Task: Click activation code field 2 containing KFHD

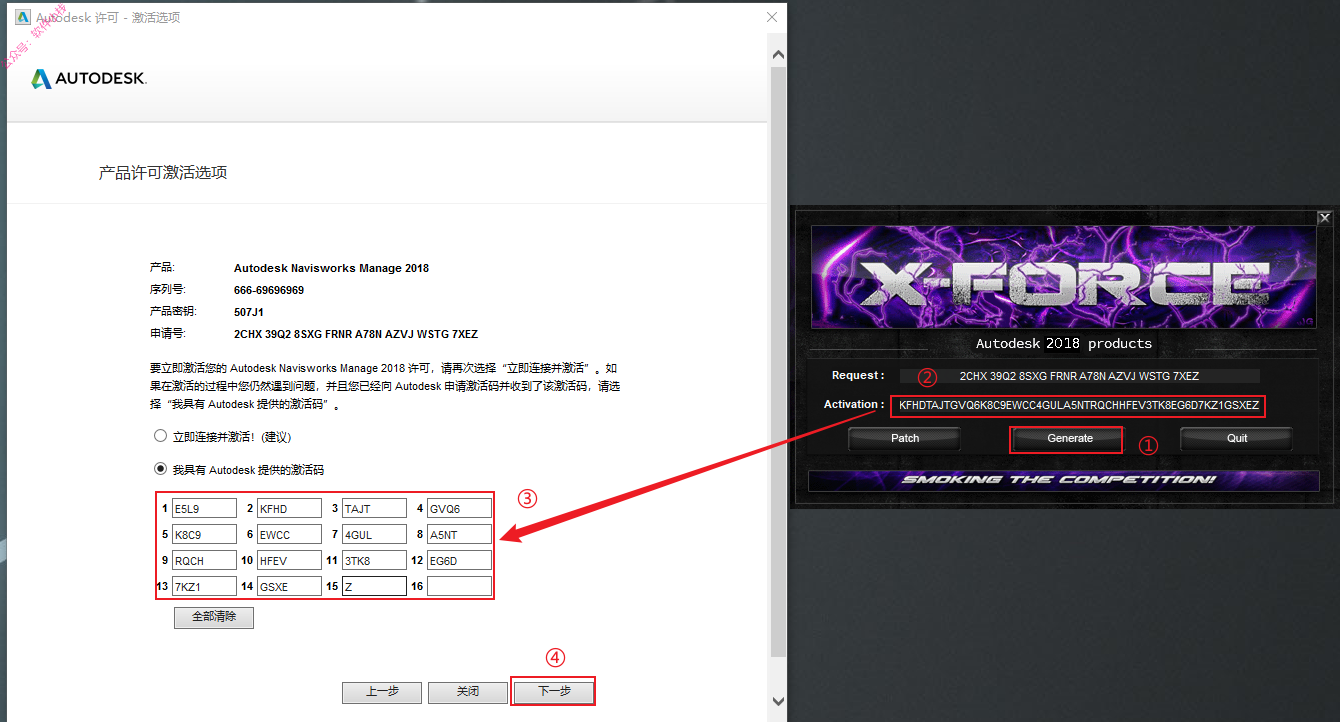Action: (x=289, y=508)
